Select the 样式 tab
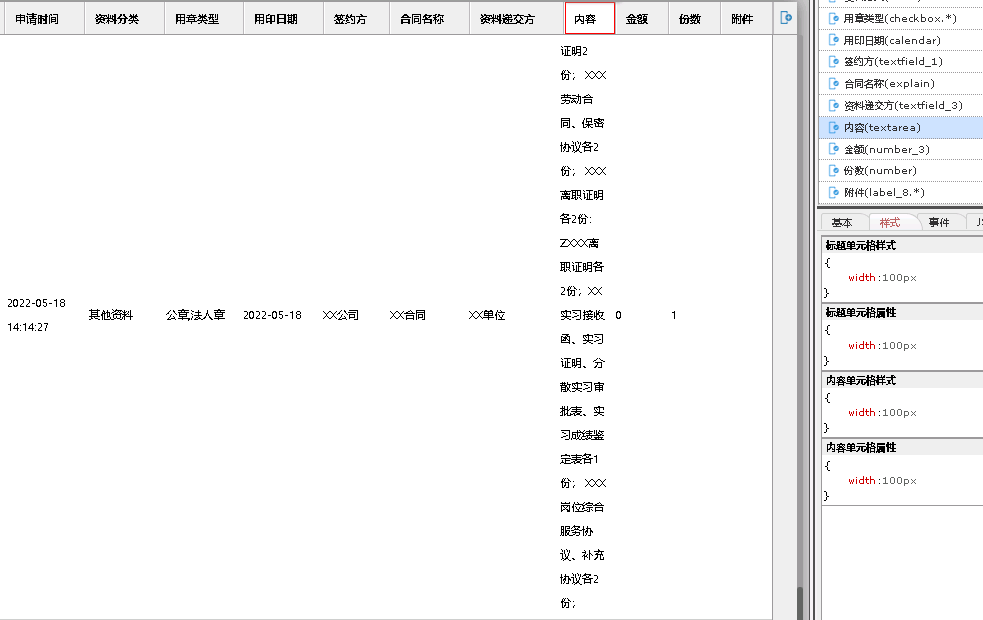This screenshot has width=983, height=620. point(889,223)
